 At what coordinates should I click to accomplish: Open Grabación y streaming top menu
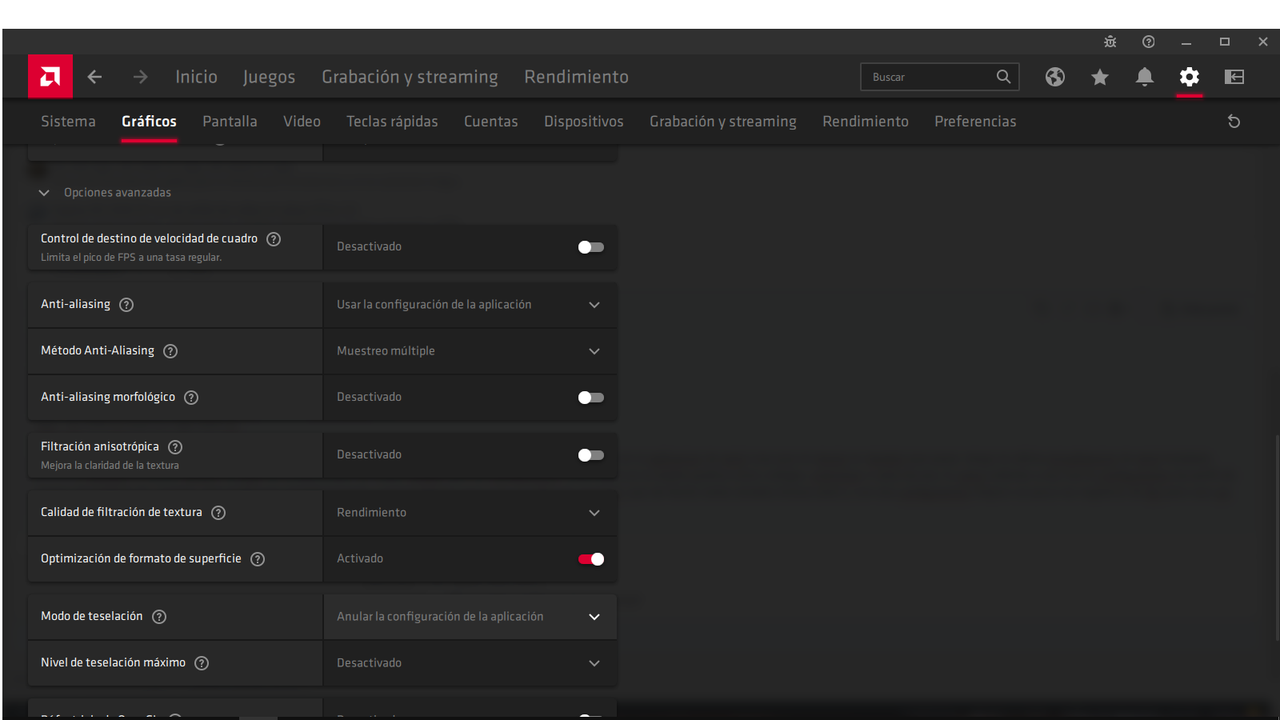coord(410,77)
